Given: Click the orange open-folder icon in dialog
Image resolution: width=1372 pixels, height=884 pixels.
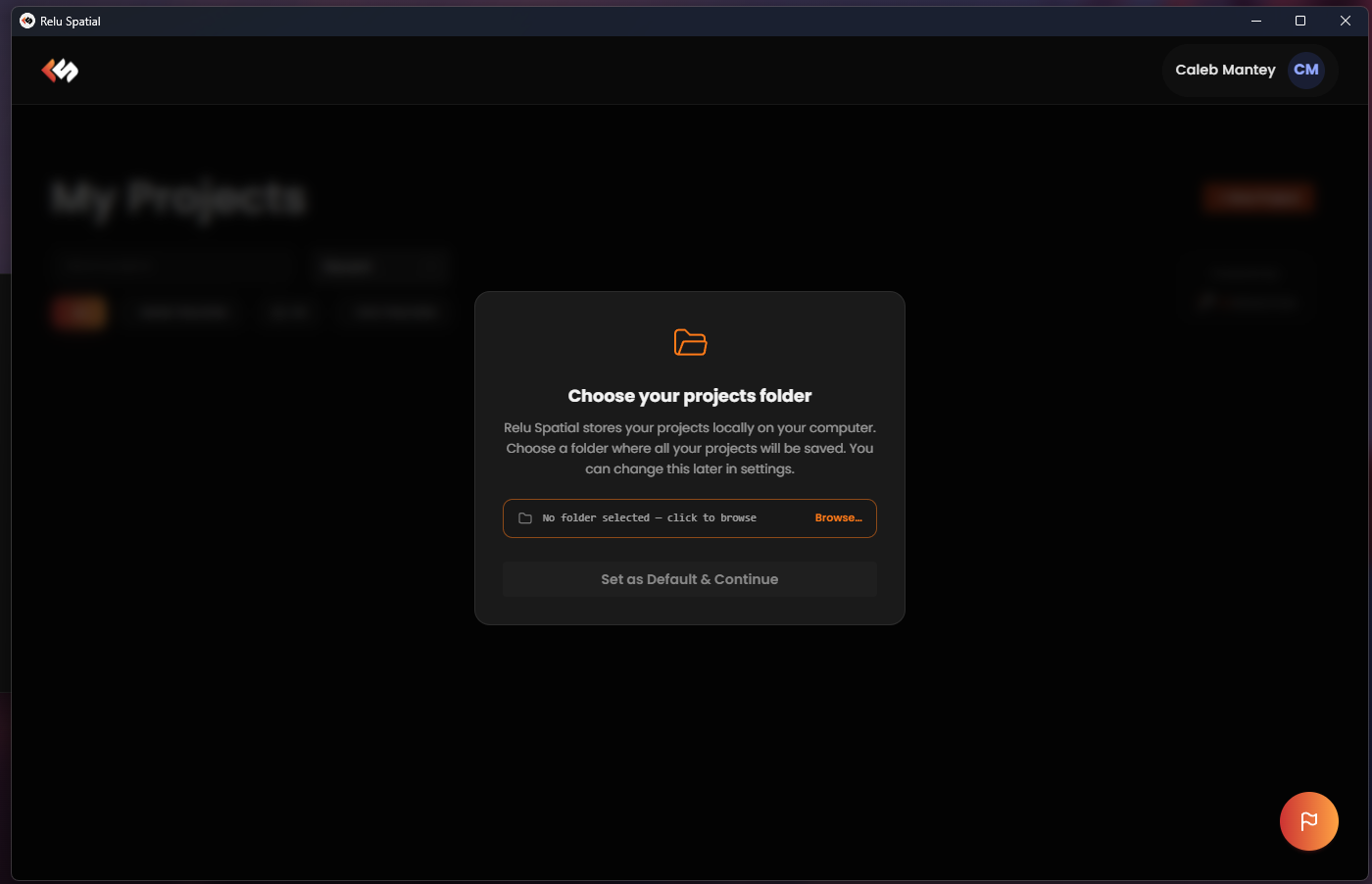Looking at the screenshot, I should coord(690,342).
